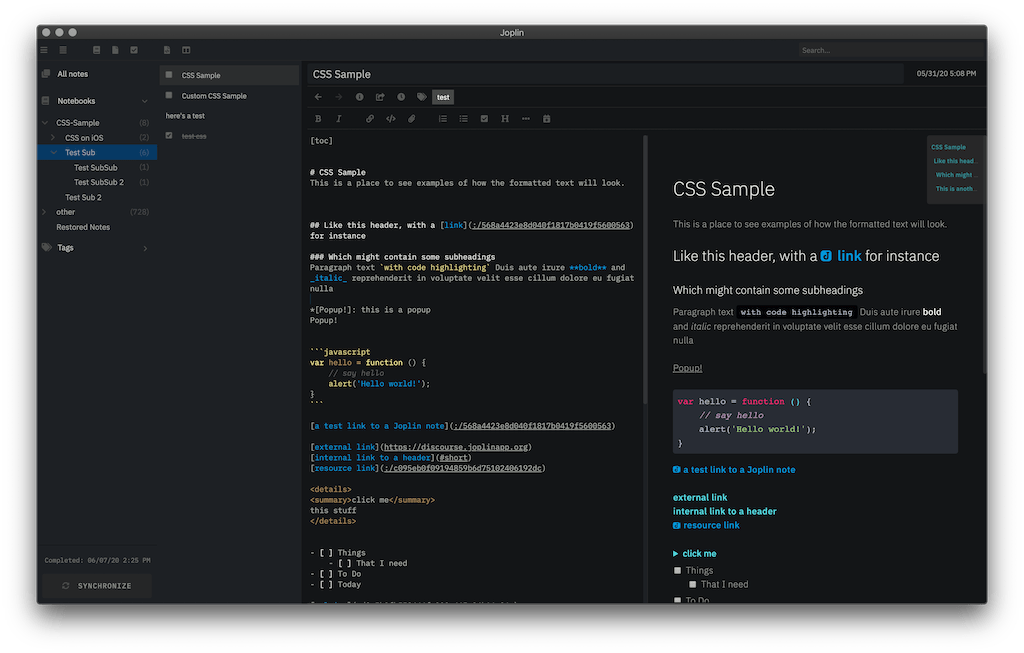The width and height of the screenshot is (1024, 653).
Task: Collapse the Test Sub notebook arrow
Action: [54, 153]
